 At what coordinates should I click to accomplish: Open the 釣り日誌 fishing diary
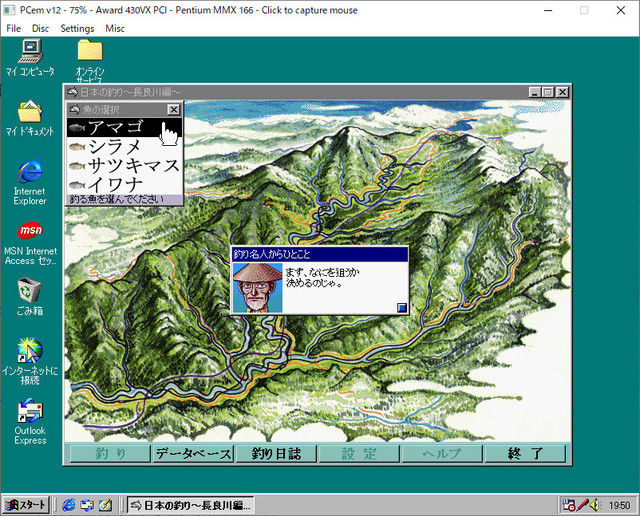[x=276, y=454]
